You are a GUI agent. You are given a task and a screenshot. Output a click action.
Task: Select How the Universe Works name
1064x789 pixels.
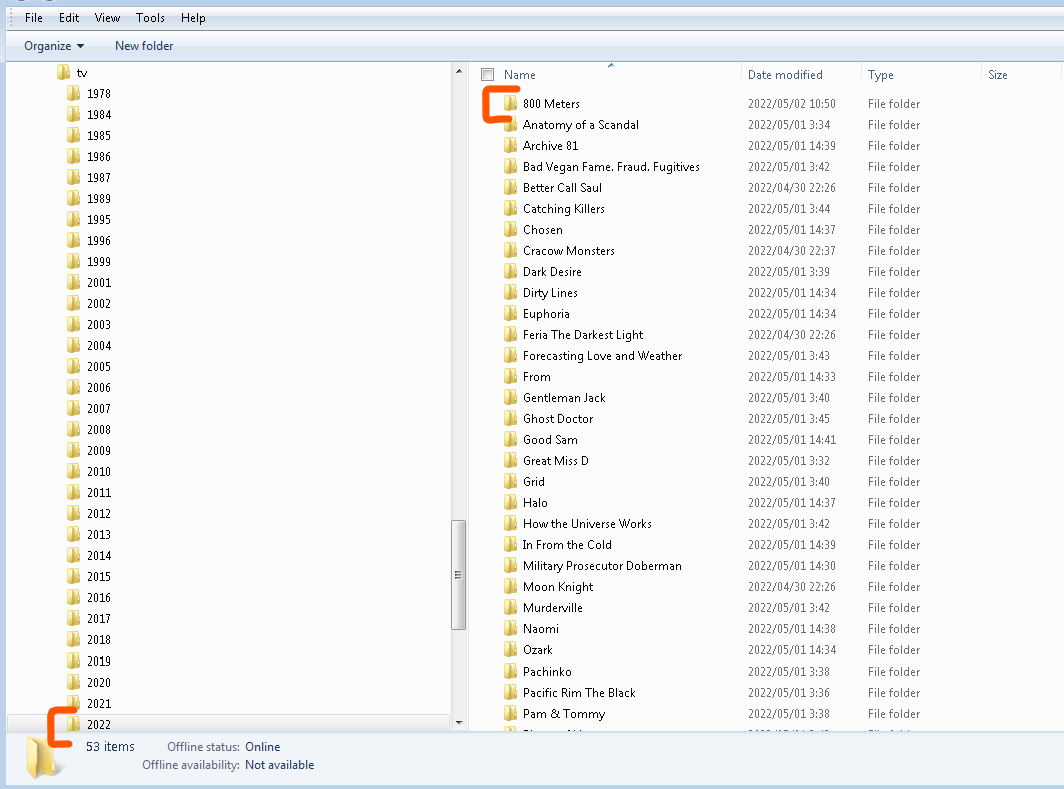click(587, 524)
